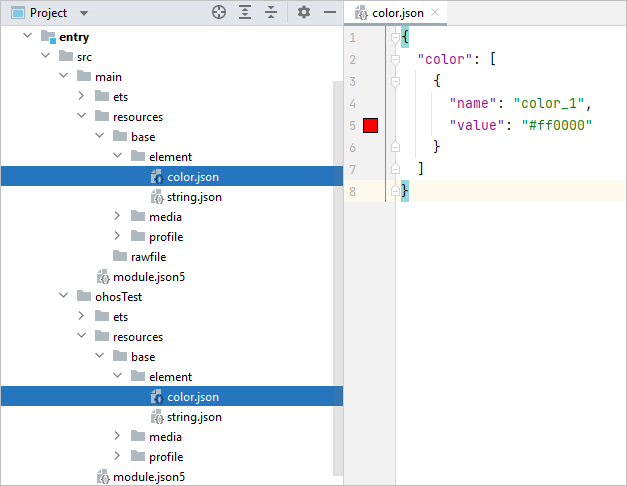Collapse the entry module node
This screenshot has width=627, height=486.
click(x=27, y=36)
